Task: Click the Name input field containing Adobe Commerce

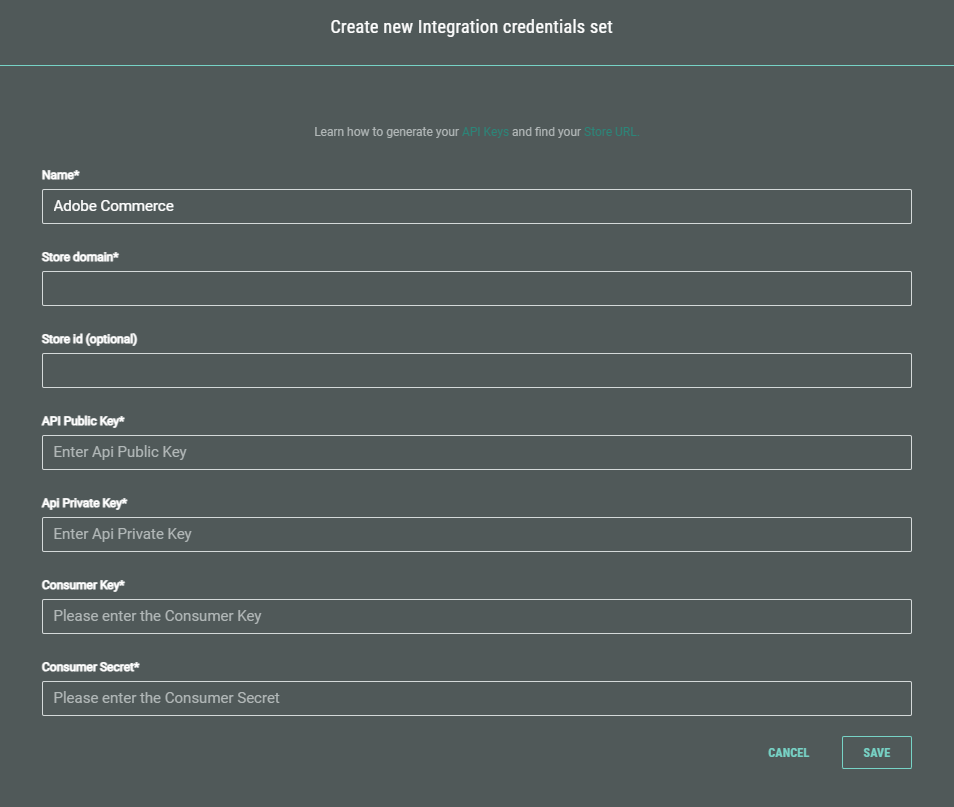Action: [476, 206]
